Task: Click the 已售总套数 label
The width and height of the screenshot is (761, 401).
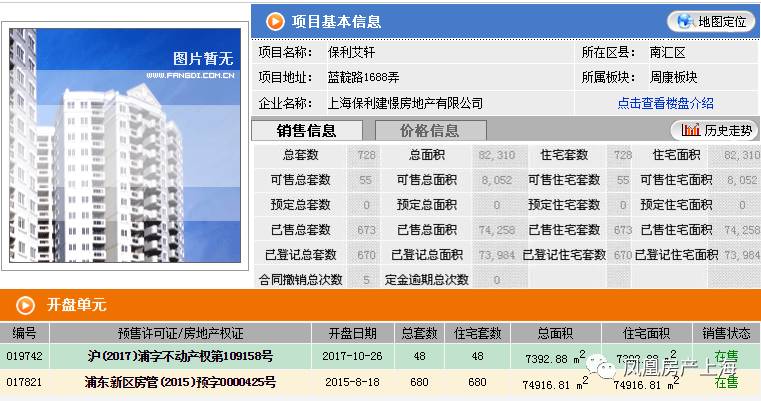Action: 300,230
